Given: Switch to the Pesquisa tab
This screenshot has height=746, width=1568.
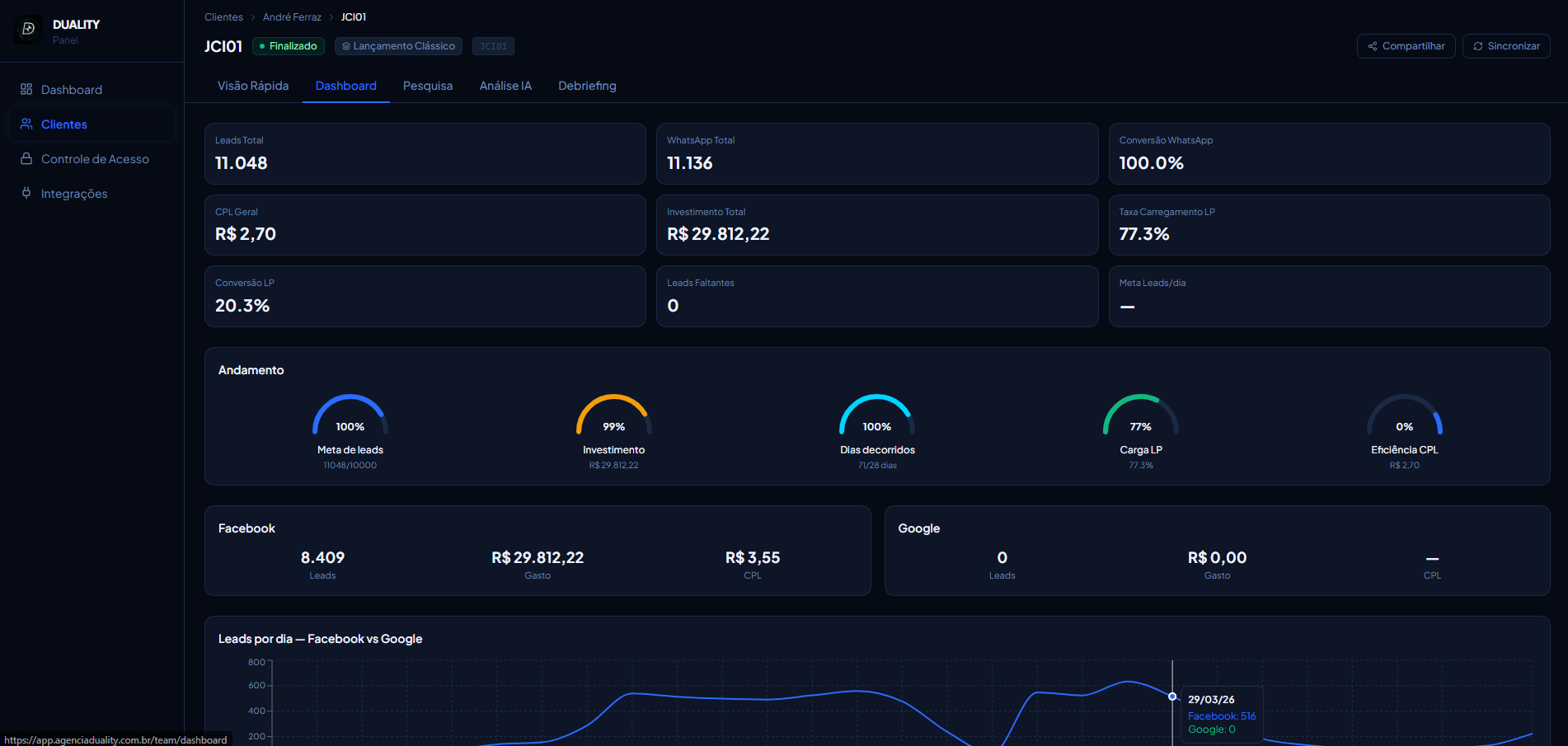Looking at the screenshot, I should (428, 86).
